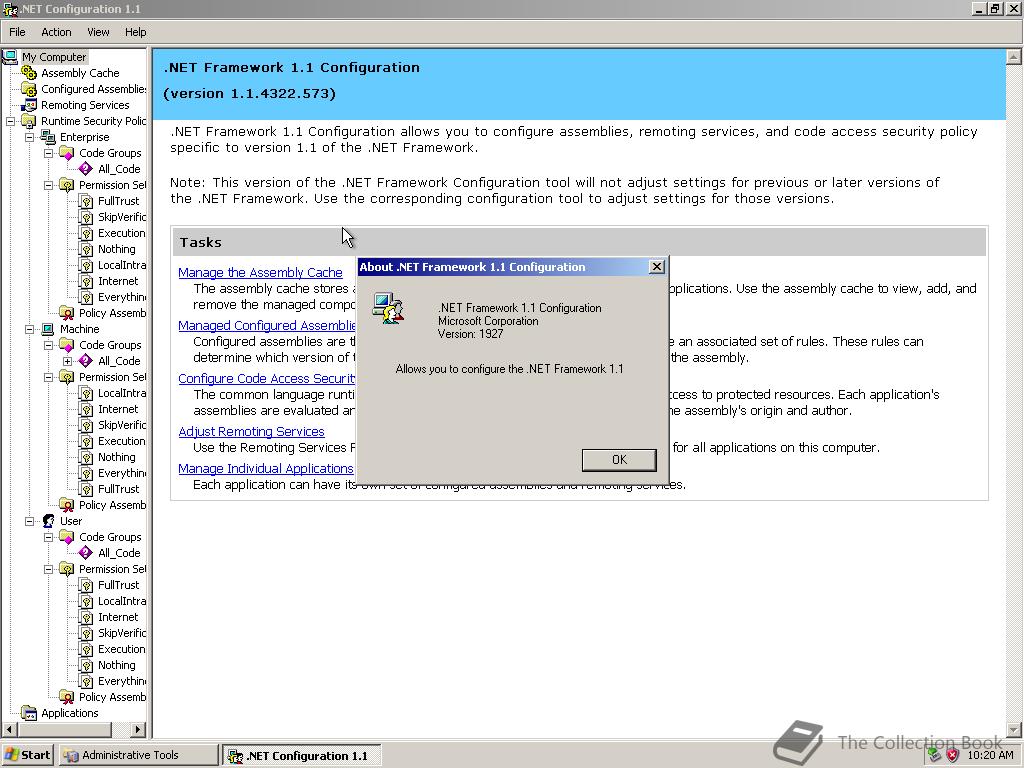The image size is (1024, 768).
Task: Click the About dialog application icon
Action: 388,308
